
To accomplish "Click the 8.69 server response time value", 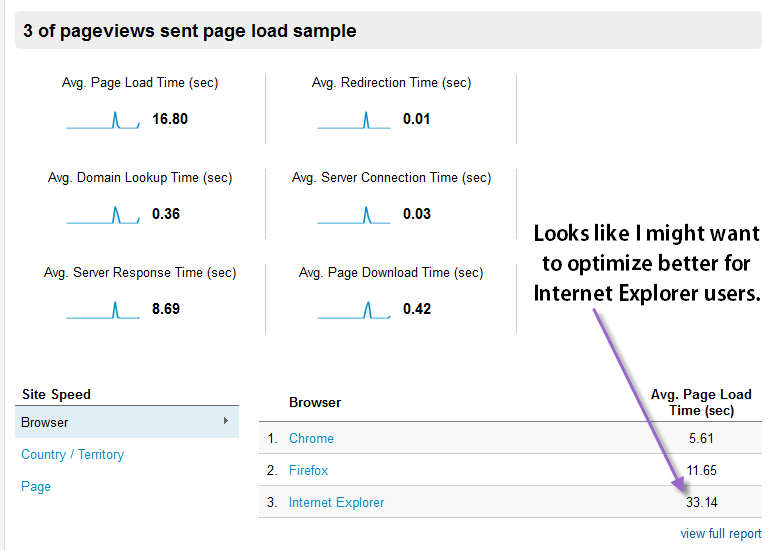I will coord(166,309).
